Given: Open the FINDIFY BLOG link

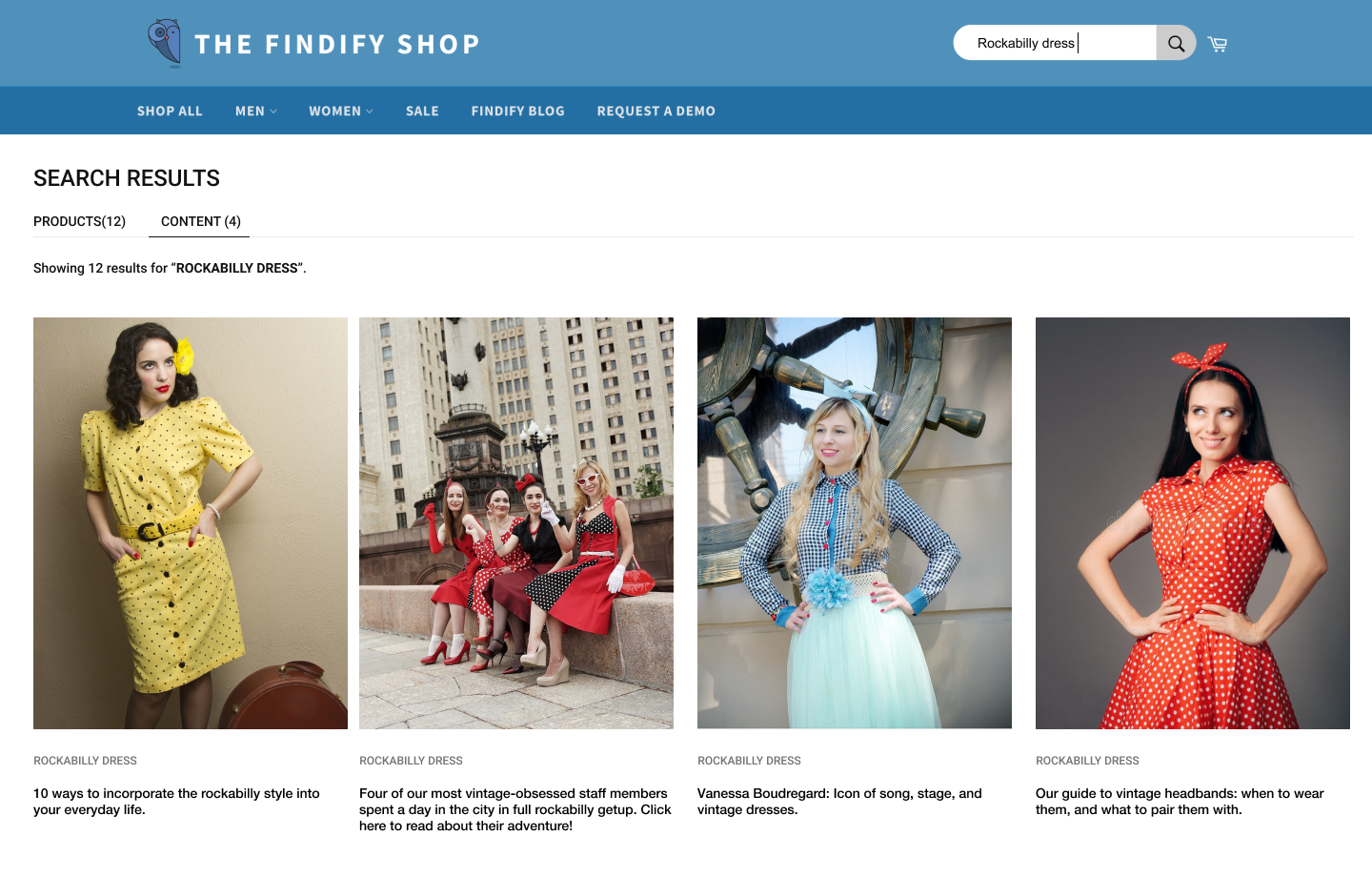Looking at the screenshot, I should pos(517,111).
